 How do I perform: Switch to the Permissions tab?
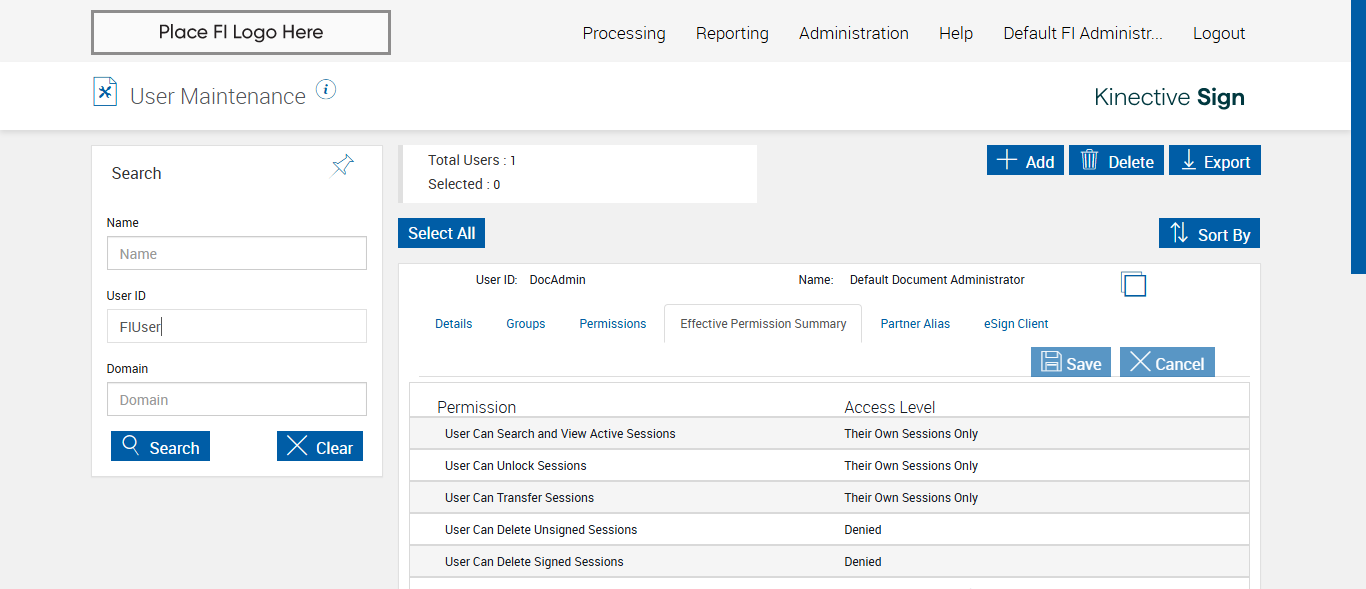(x=612, y=324)
